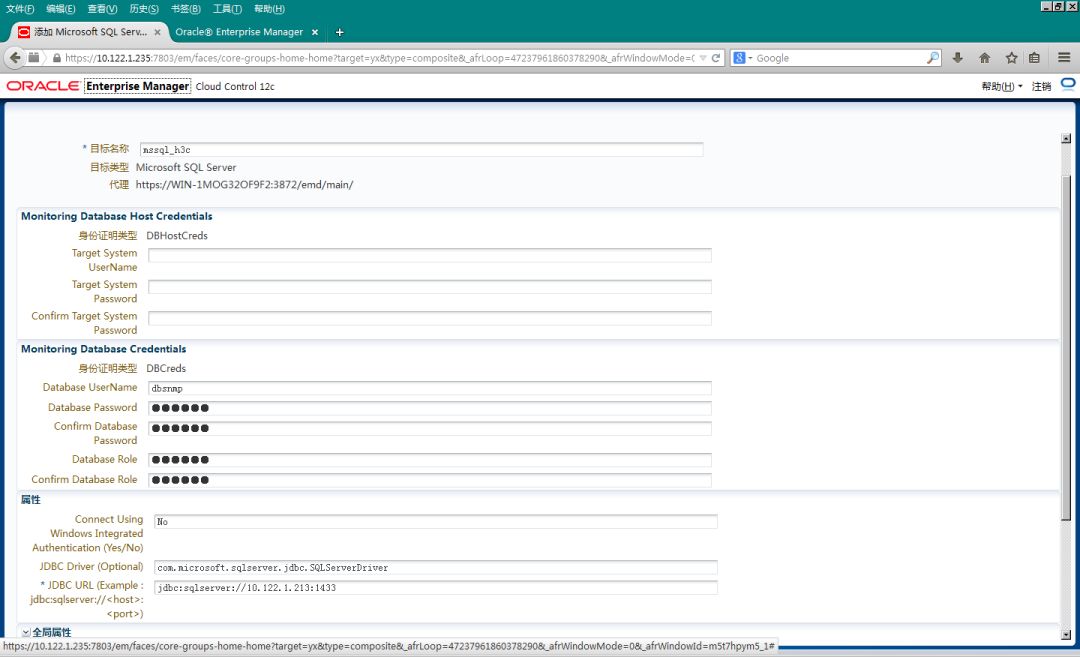Go to browser home page icon
This screenshot has width=1080, height=657.
click(x=984, y=58)
